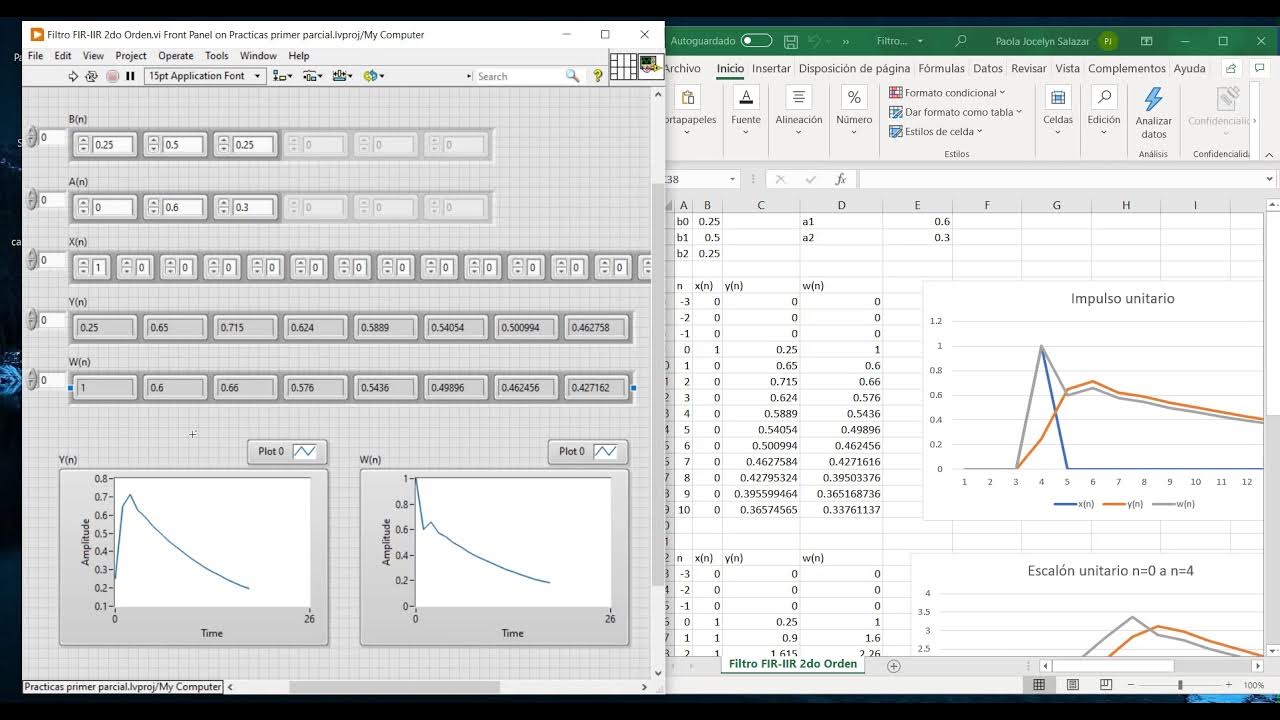Viewport: 1280px width, 720px height.
Task: Expand the Excel formula bar
Action: (x=1270, y=179)
